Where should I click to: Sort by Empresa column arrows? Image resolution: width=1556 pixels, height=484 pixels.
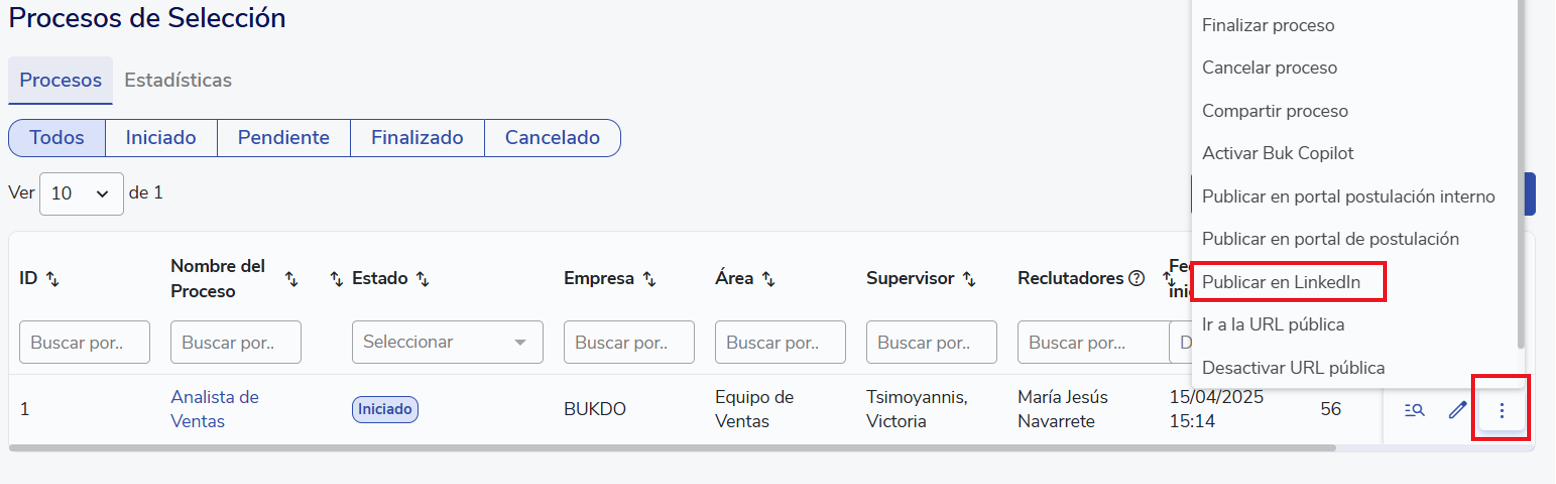(649, 279)
